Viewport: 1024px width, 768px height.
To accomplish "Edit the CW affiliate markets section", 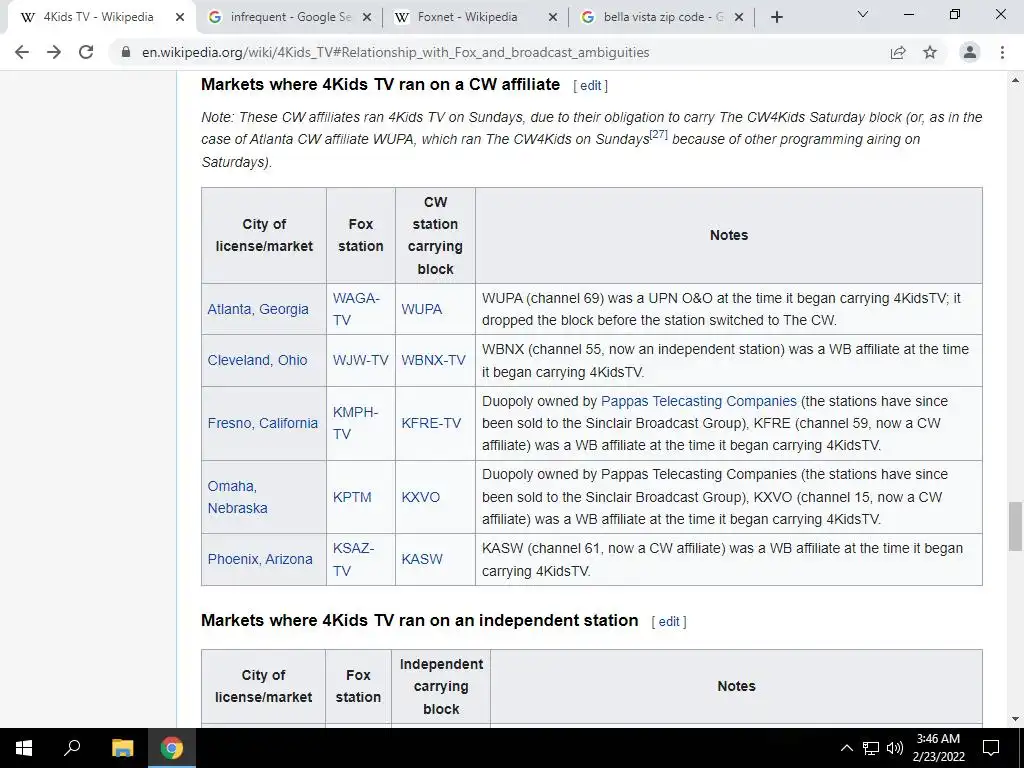I will click(590, 86).
